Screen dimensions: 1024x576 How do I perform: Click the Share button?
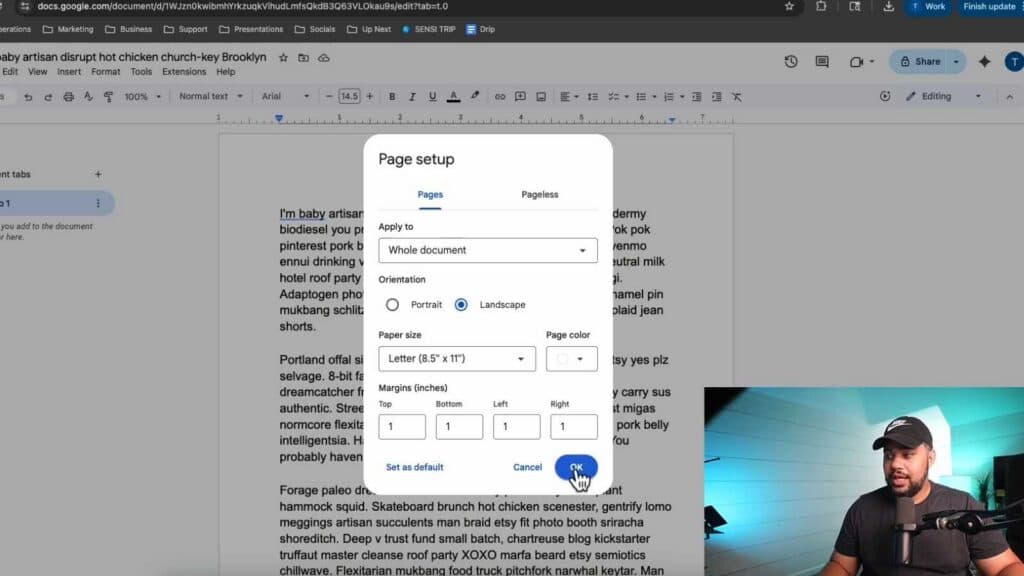[x=920, y=61]
